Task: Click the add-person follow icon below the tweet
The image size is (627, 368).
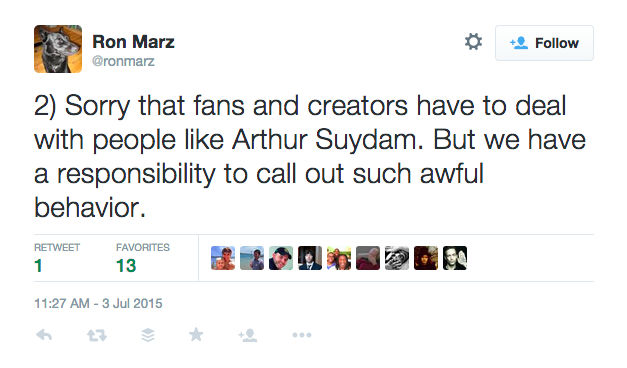Action: click(x=248, y=335)
